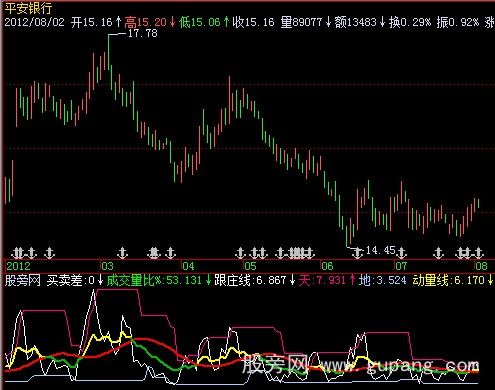Click the turnover amount 额13483

[x=356, y=22]
